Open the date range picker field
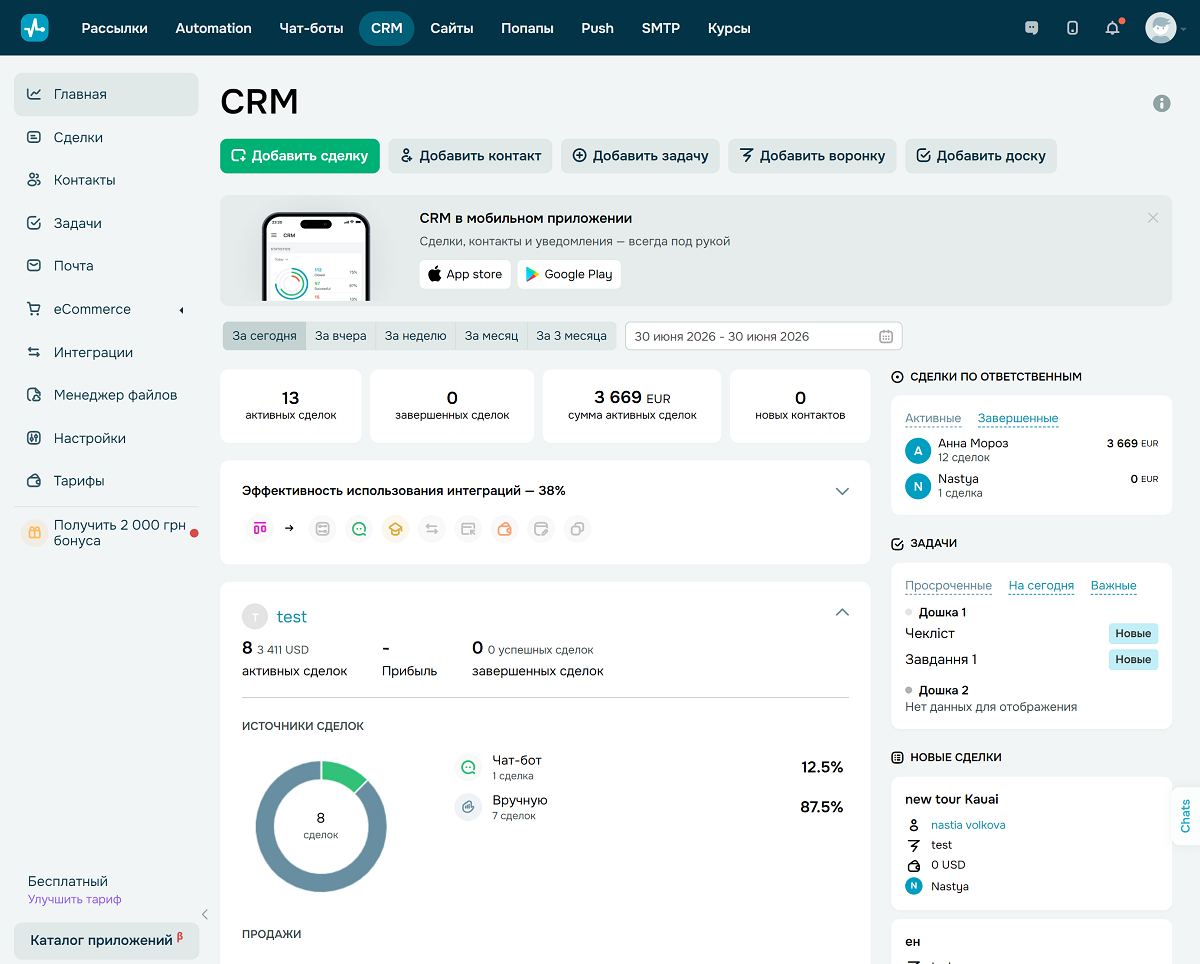This screenshot has width=1200, height=964. (x=763, y=336)
